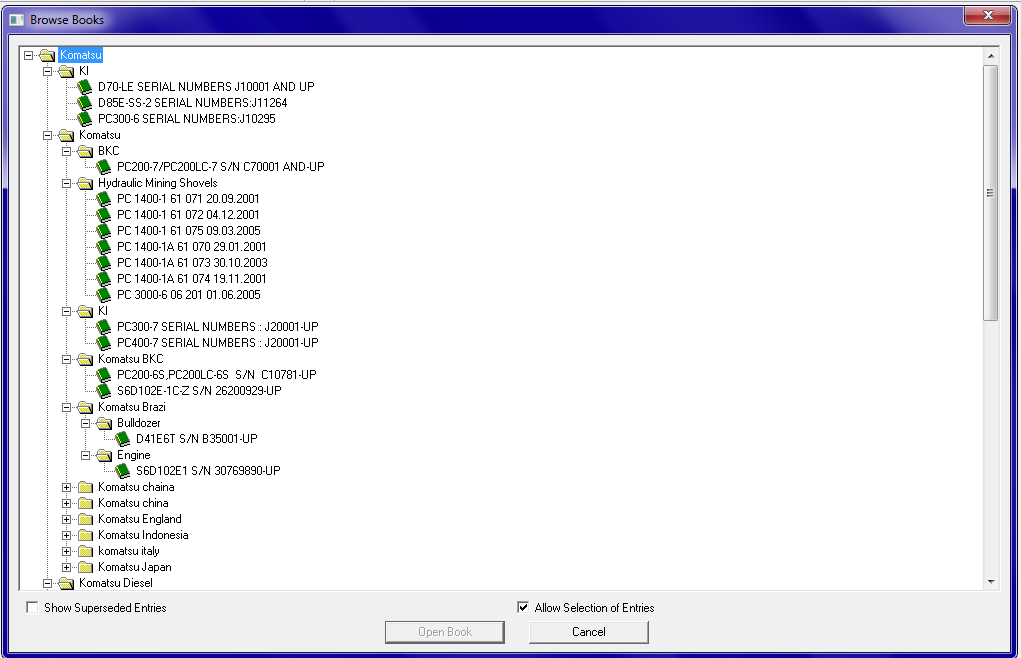Select S6D102E-1C-Z S/N 26200929-UP entry
The image size is (1021, 658).
(x=199, y=391)
